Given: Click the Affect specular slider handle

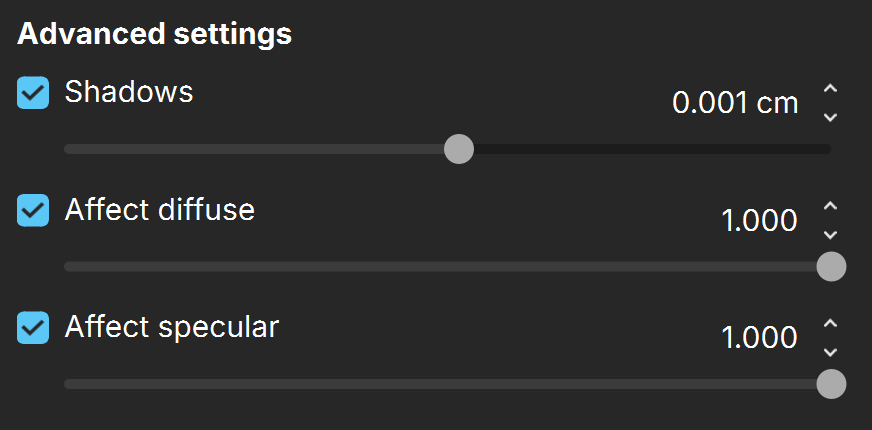Looking at the screenshot, I should pyautogui.click(x=831, y=384).
